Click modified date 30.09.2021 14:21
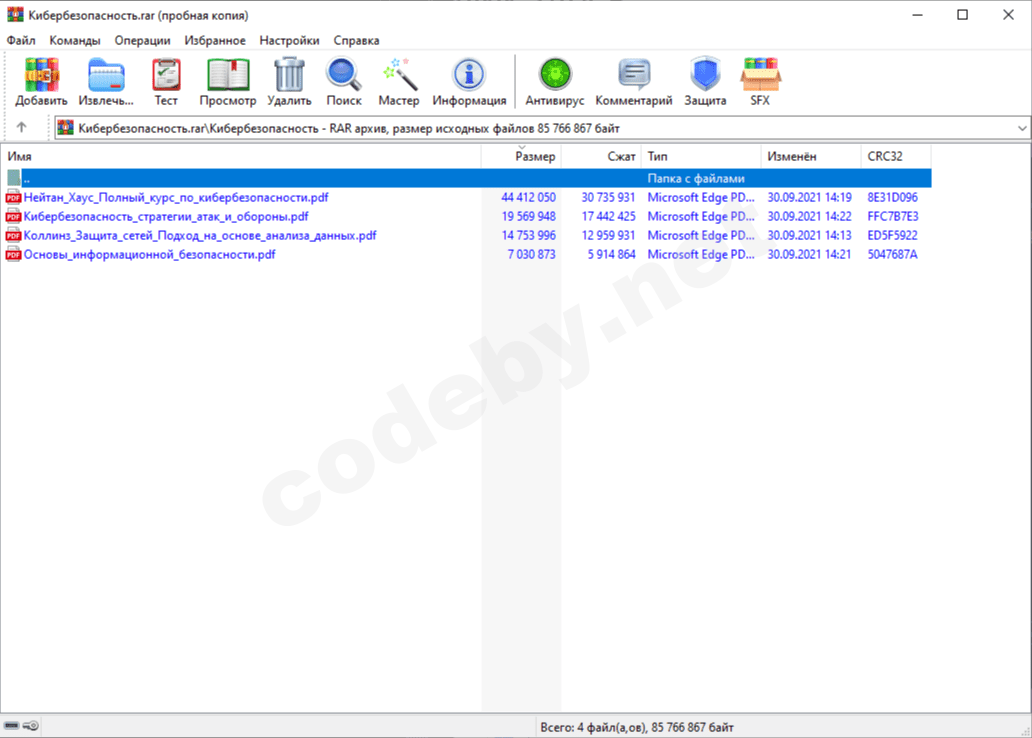The height and width of the screenshot is (738, 1032). click(x=810, y=255)
